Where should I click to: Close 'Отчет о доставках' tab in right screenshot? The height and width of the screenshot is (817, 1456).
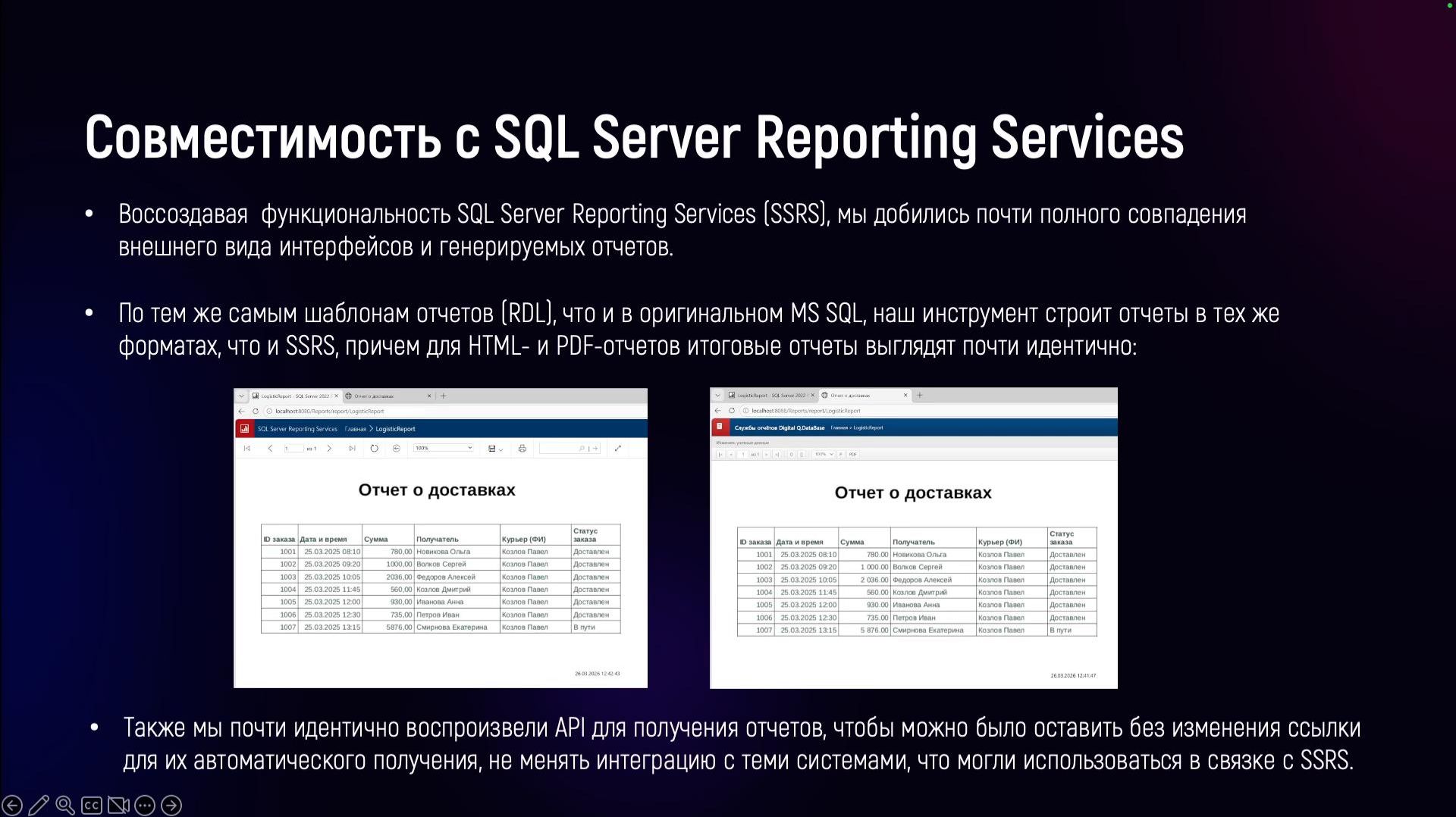(x=905, y=395)
